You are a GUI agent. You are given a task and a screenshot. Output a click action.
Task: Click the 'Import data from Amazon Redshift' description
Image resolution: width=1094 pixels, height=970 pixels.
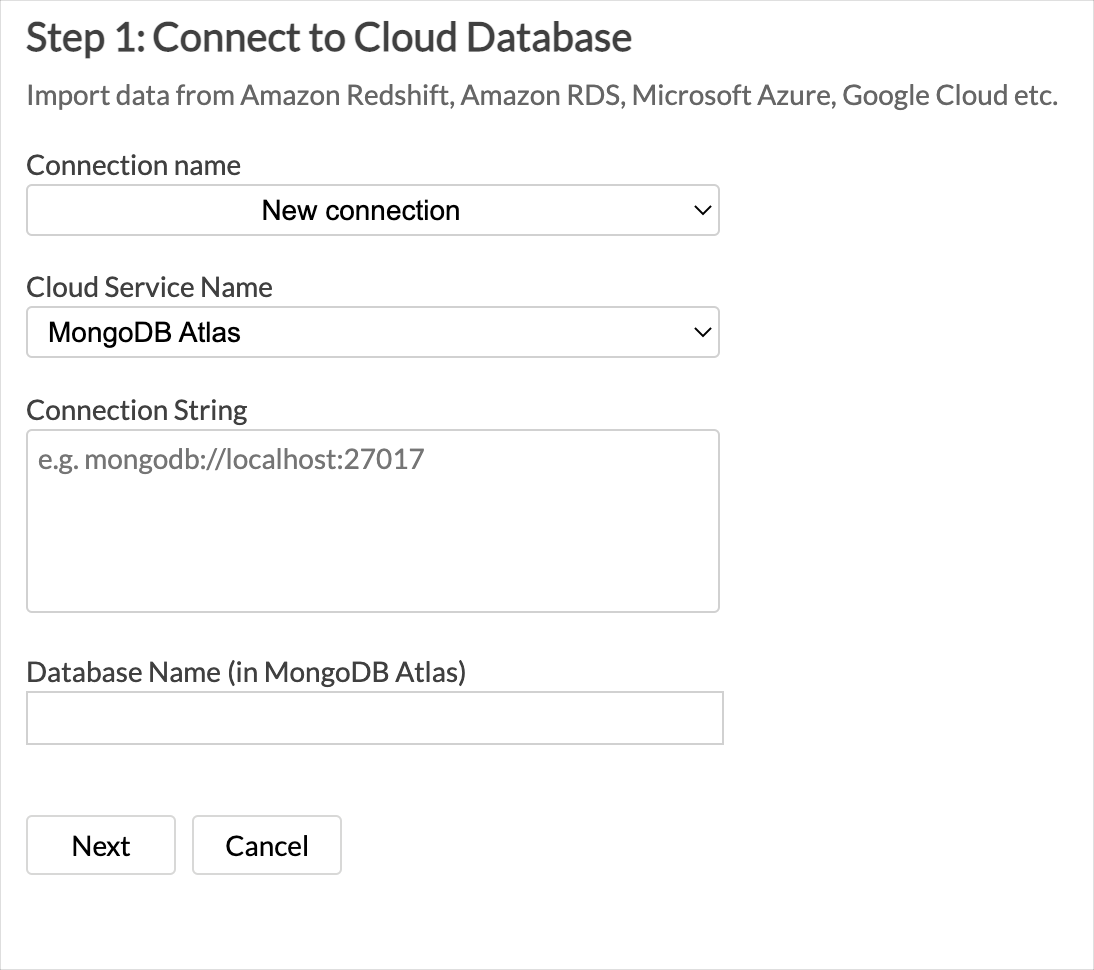[542, 96]
